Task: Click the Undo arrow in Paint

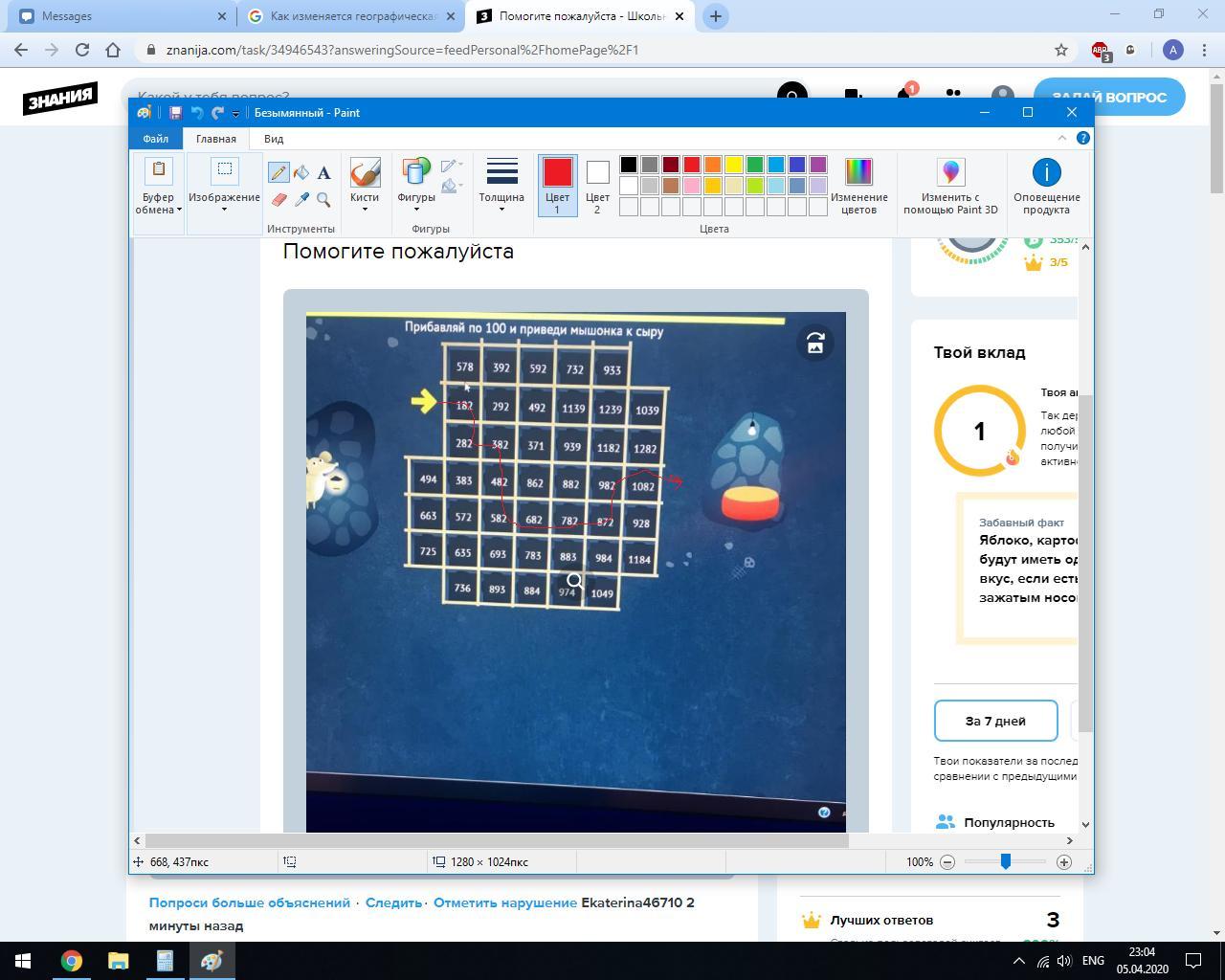Action: [x=196, y=113]
